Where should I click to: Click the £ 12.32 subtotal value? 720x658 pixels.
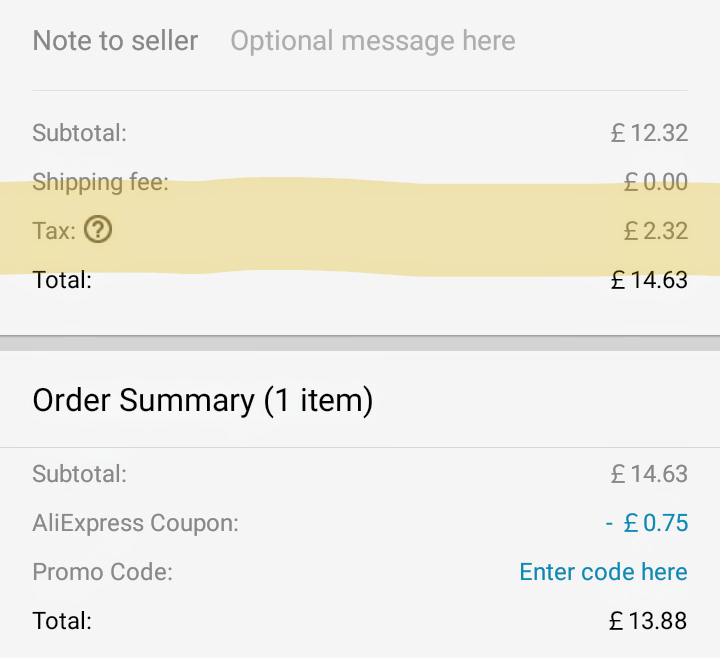649,133
